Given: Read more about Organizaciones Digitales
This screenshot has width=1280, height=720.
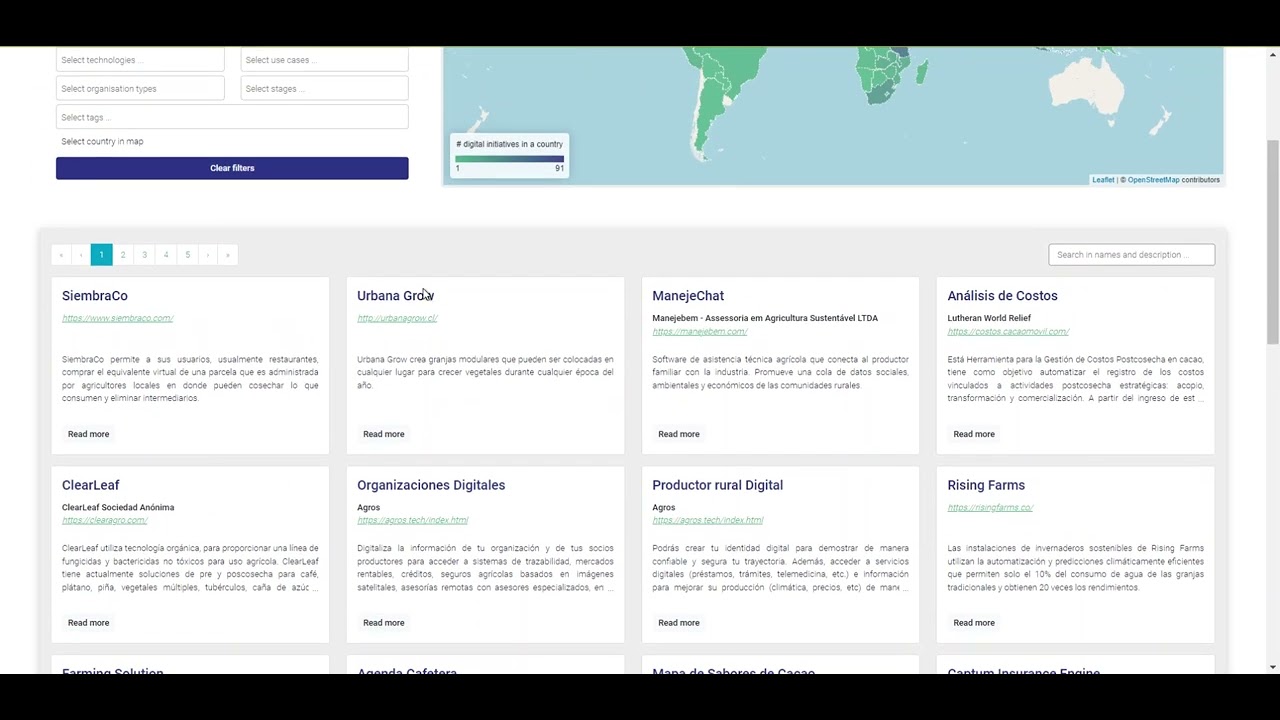Looking at the screenshot, I should [x=384, y=623].
